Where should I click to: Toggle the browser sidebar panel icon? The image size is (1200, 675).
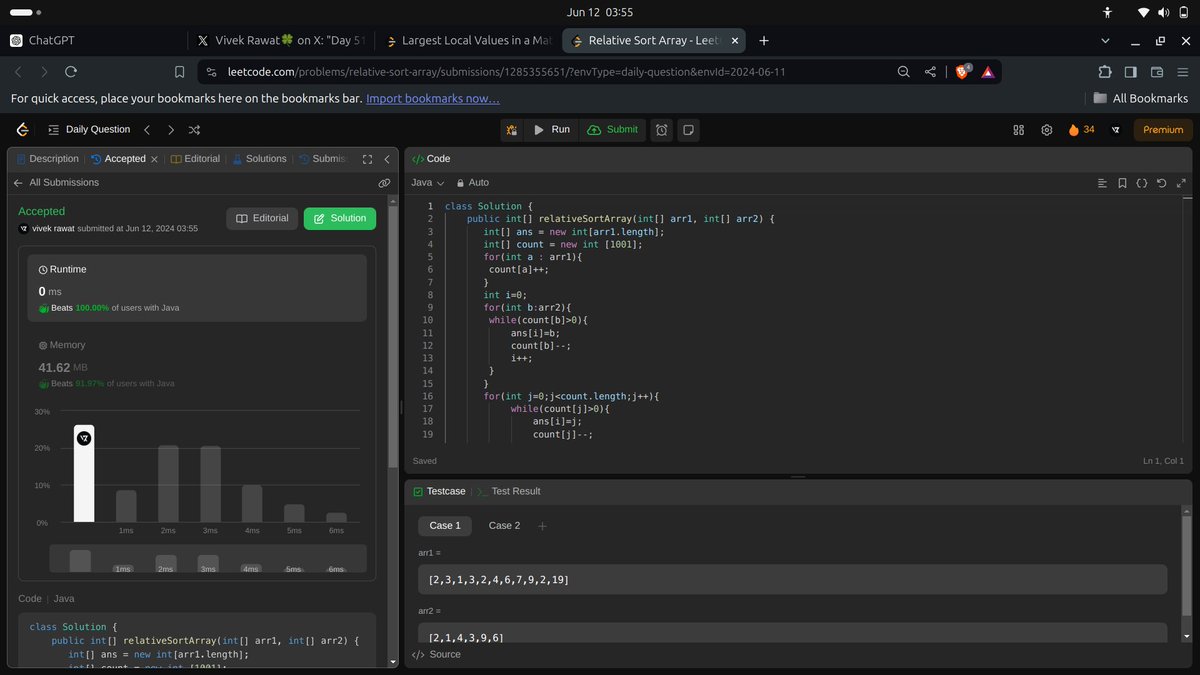[x=1131, y=72]
